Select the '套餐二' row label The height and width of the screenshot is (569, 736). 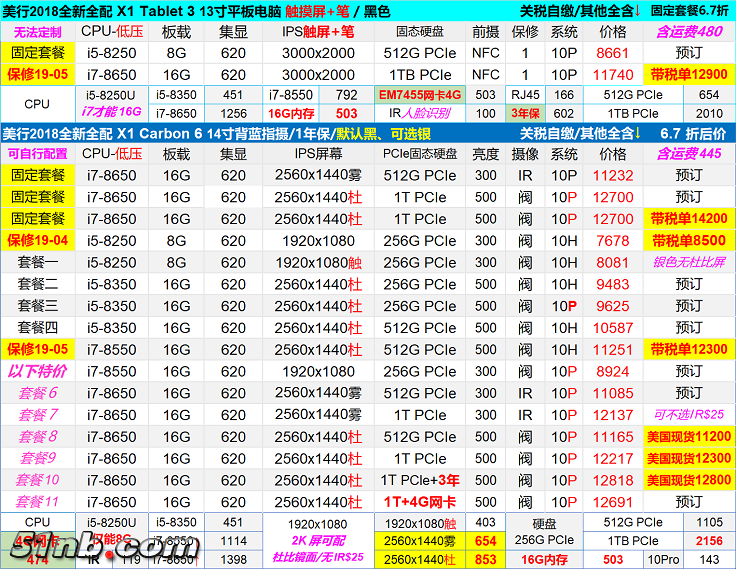pos(38,284)
